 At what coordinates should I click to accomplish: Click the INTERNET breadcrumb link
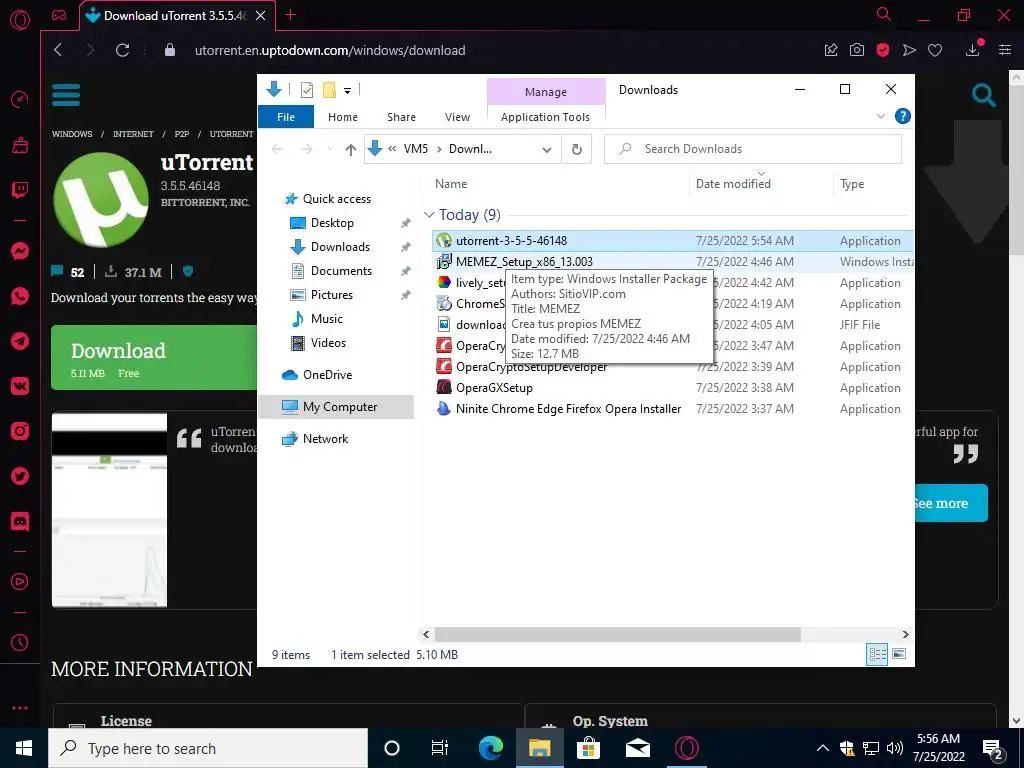point(133,134)
